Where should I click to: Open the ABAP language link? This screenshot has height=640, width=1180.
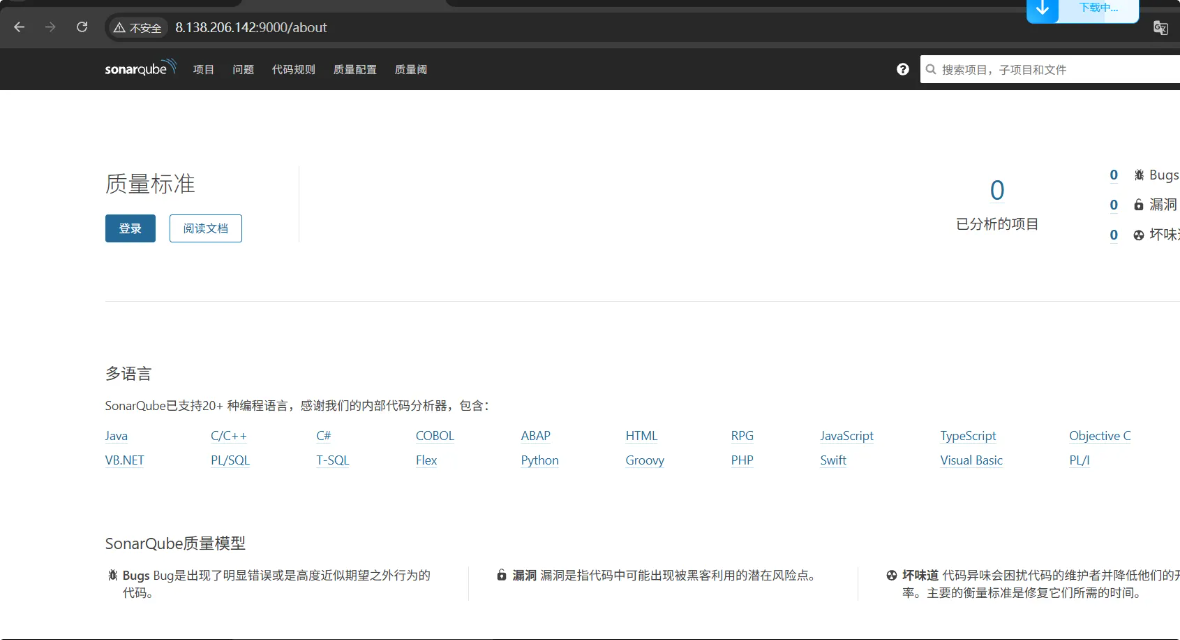coord(536,436)
